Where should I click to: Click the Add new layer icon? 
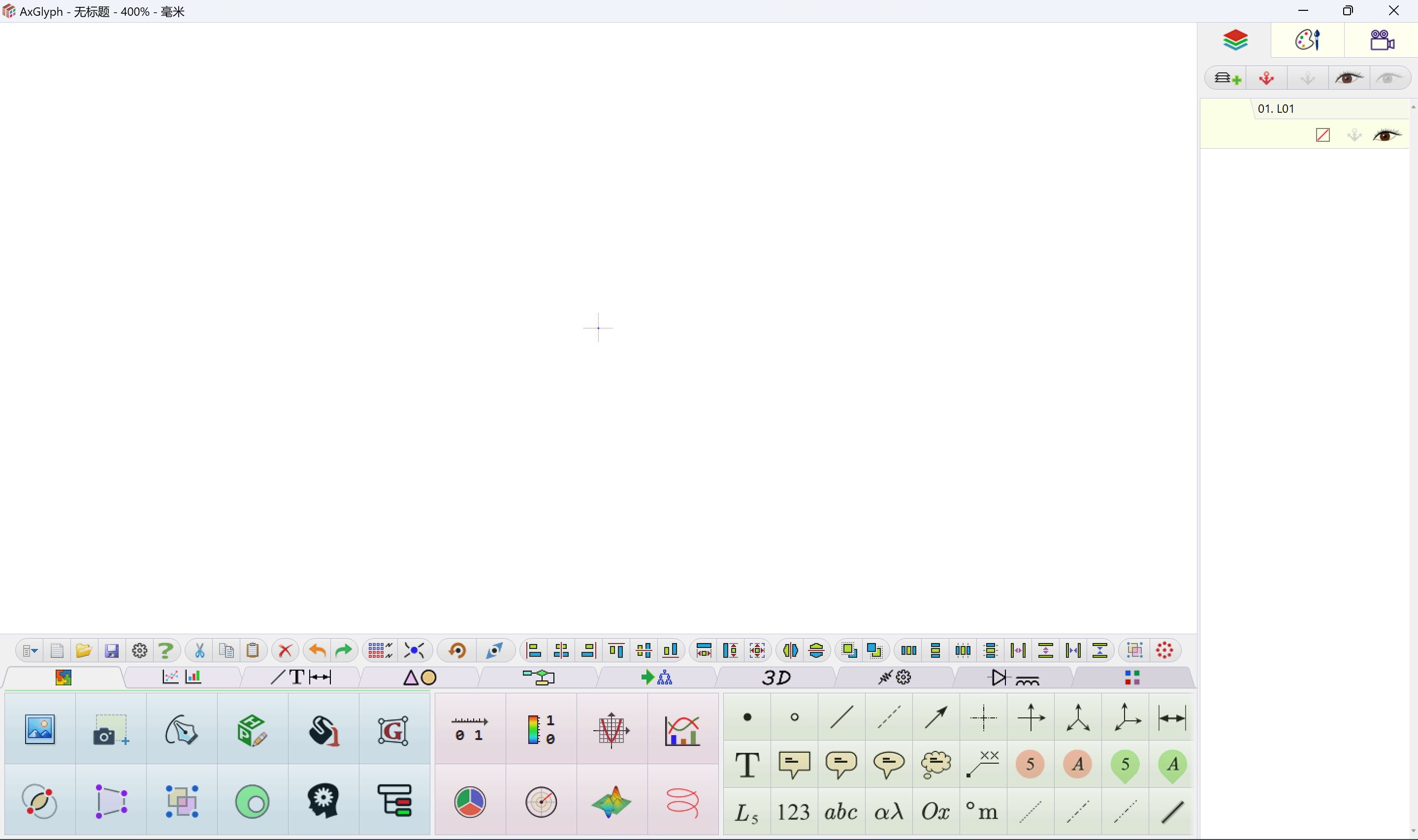click(x=1227, y=77)
